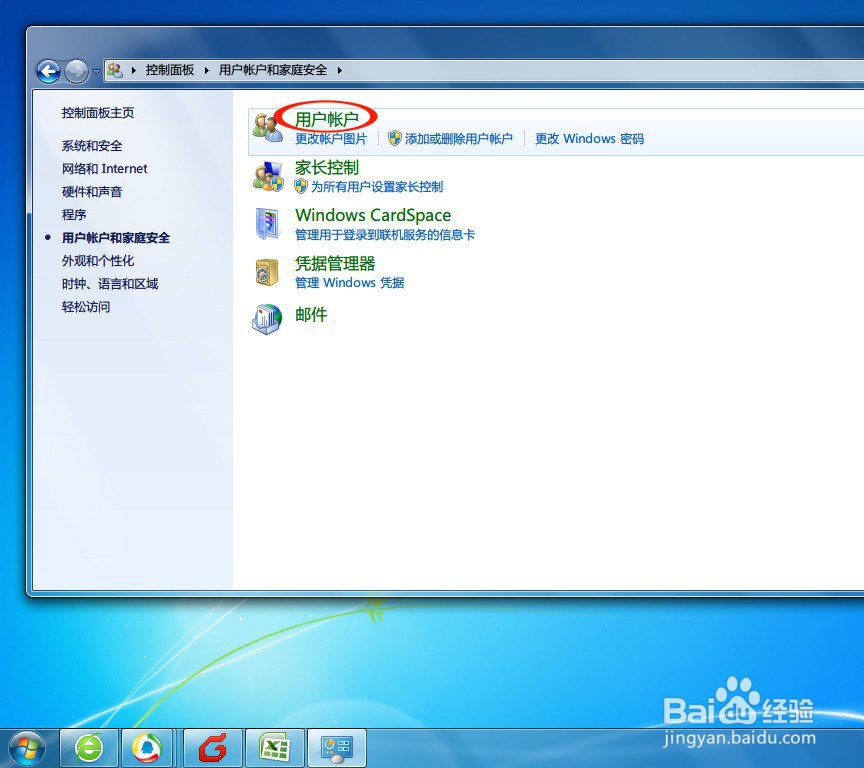Click 管理 Windows 凭据 link
The height and width of the screenshot is (768, 864).
pos(349,283)
